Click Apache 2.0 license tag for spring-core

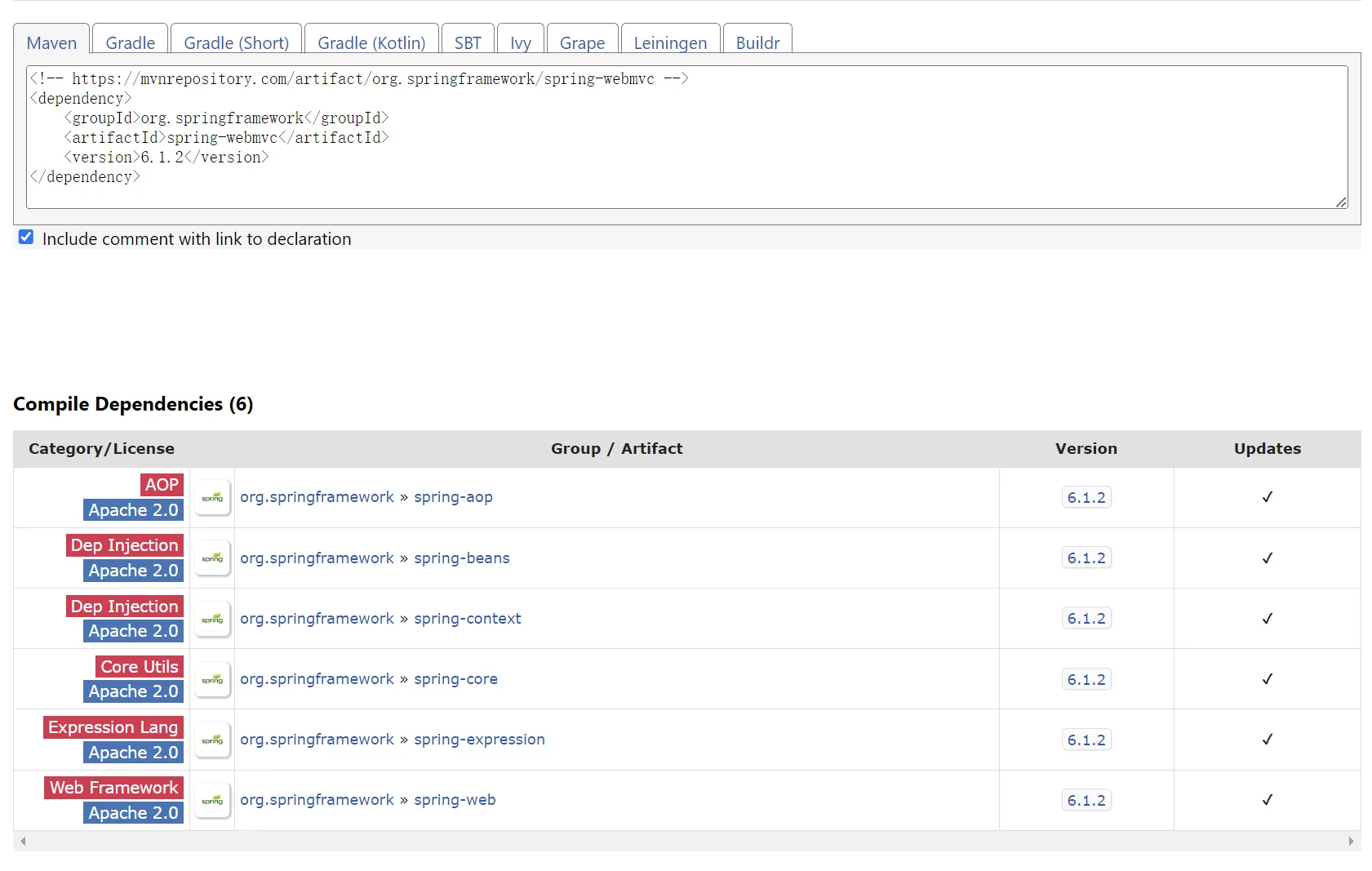tap(133, 691)
